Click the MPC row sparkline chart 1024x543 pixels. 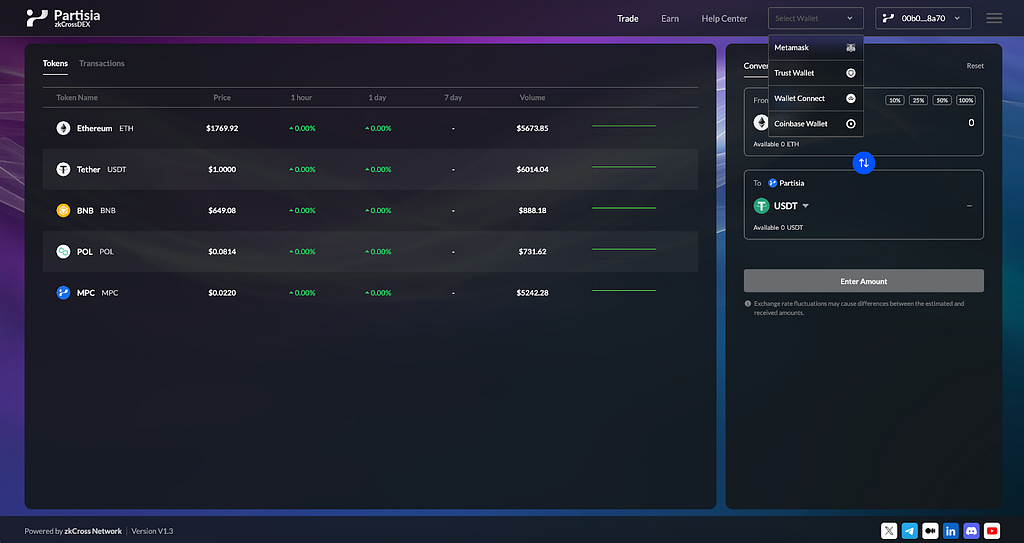click(624, 290)
